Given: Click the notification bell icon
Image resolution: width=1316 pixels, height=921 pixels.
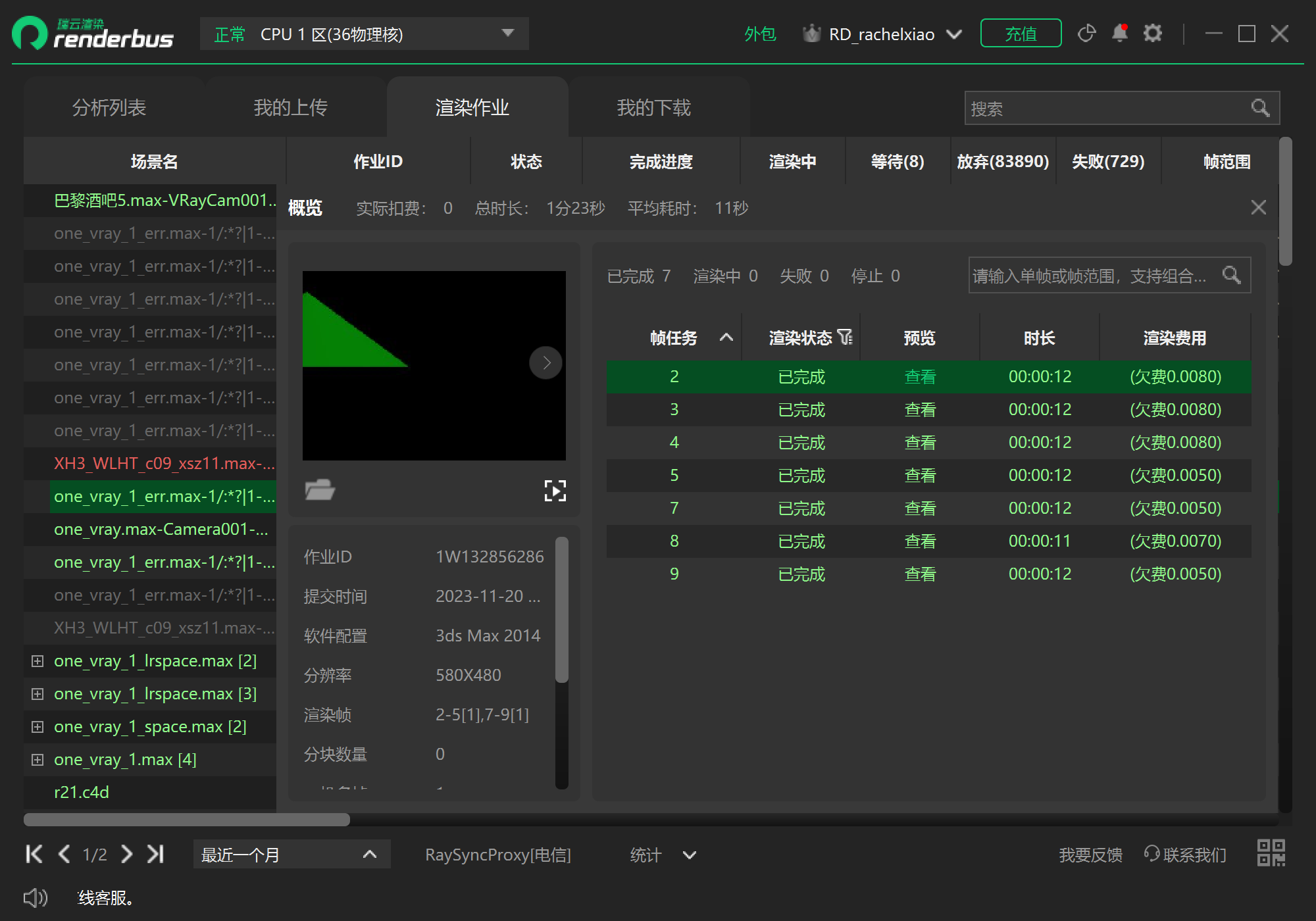Looking at the screenshot, I should [1119, 34].
